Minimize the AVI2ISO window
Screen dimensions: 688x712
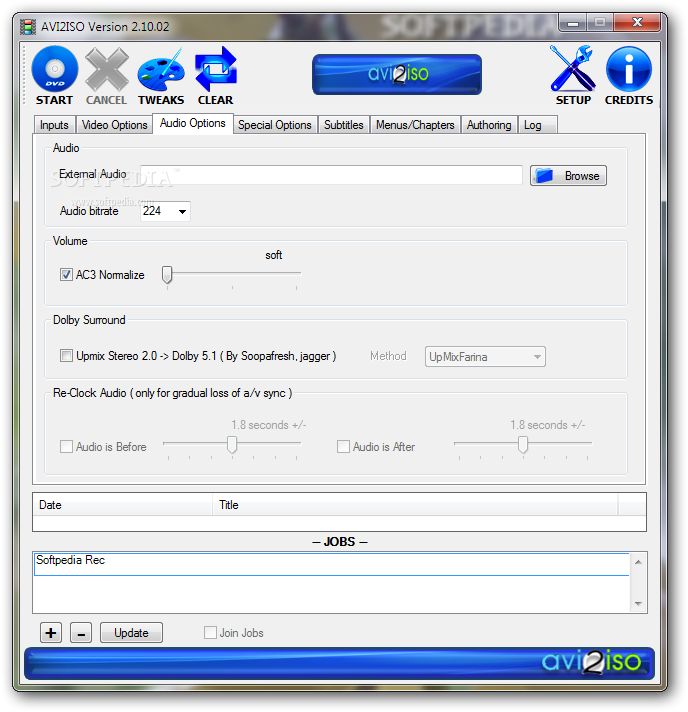(573, 23)
